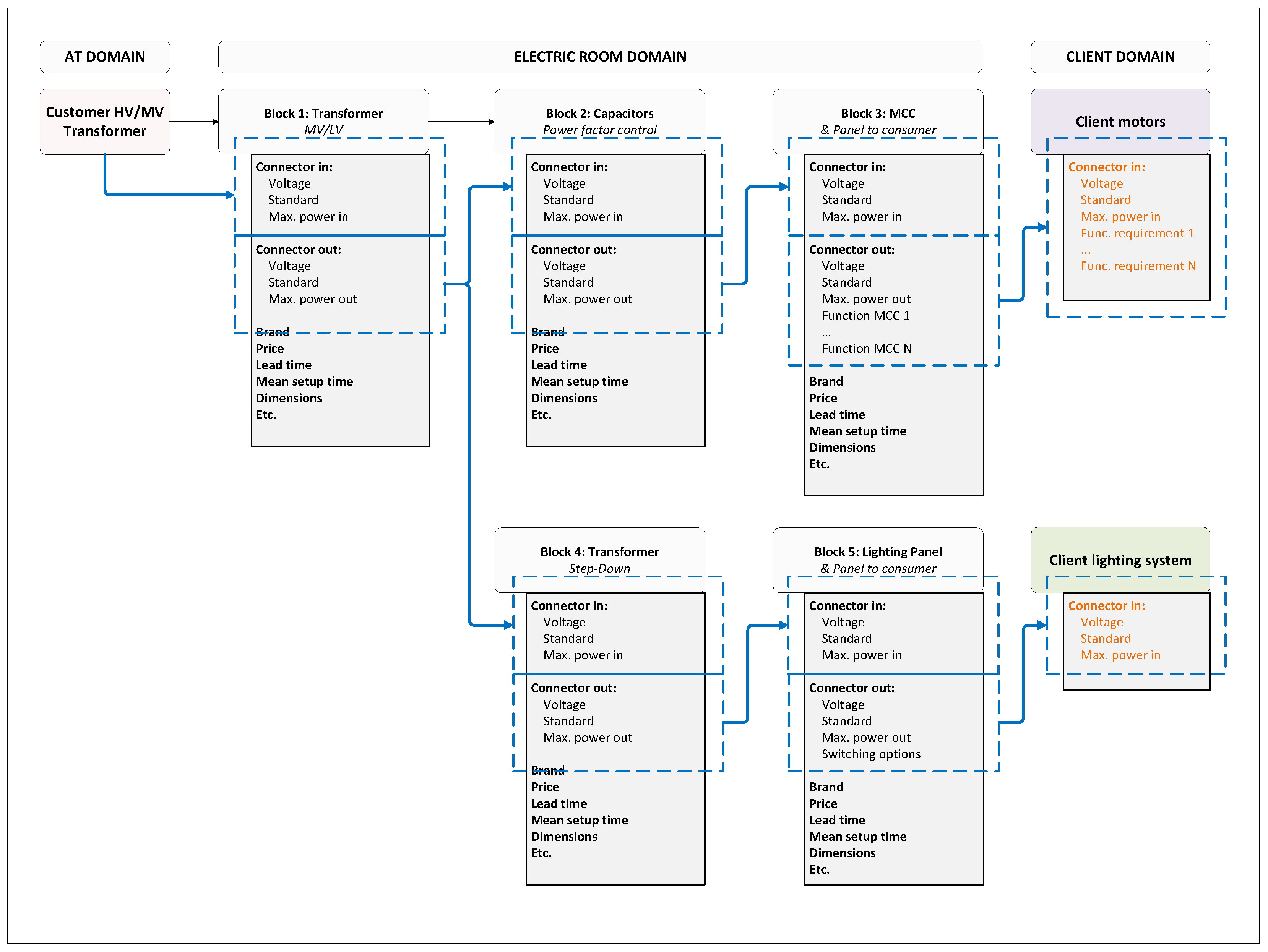
Task: Click the AT DOMAIN header box
Action: 104,57
